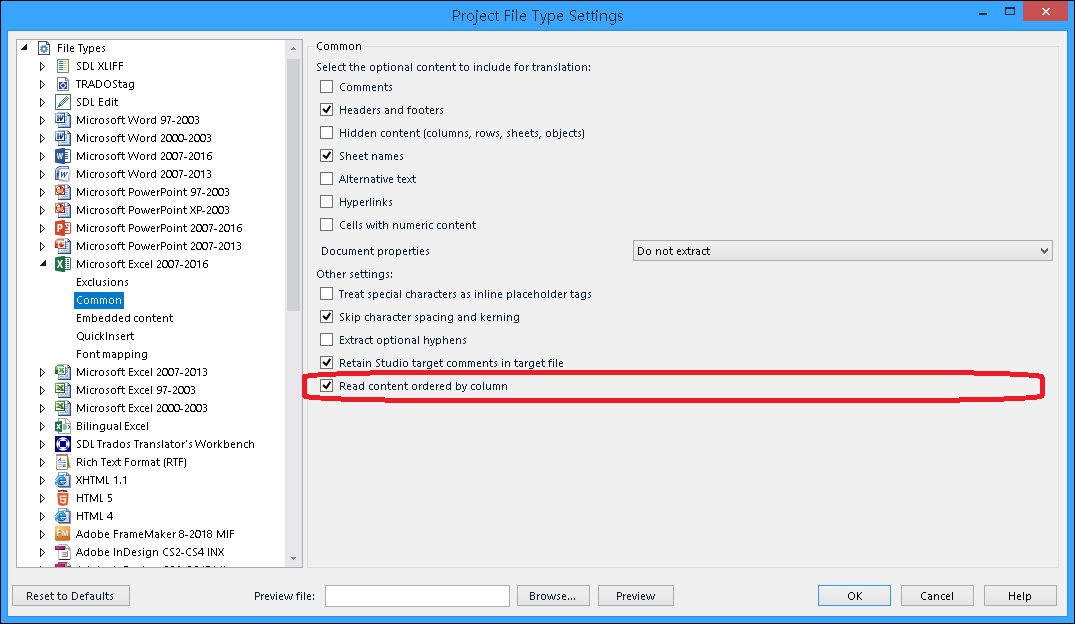Expand the Rich Text Format (RTF) node
Screen dimensions: 1075x624
coord(43,462)
